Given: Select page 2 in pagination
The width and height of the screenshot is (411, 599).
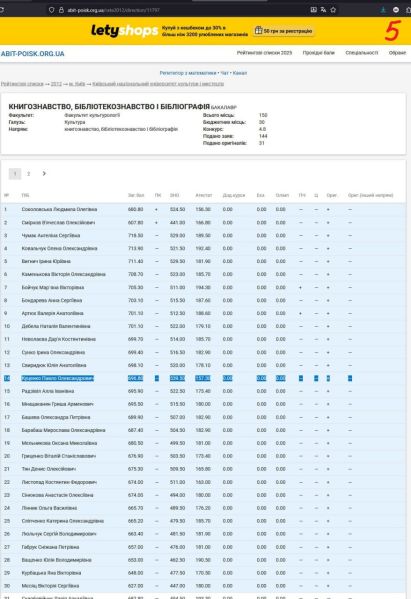Looking at the screenshot, I should 28,174.
